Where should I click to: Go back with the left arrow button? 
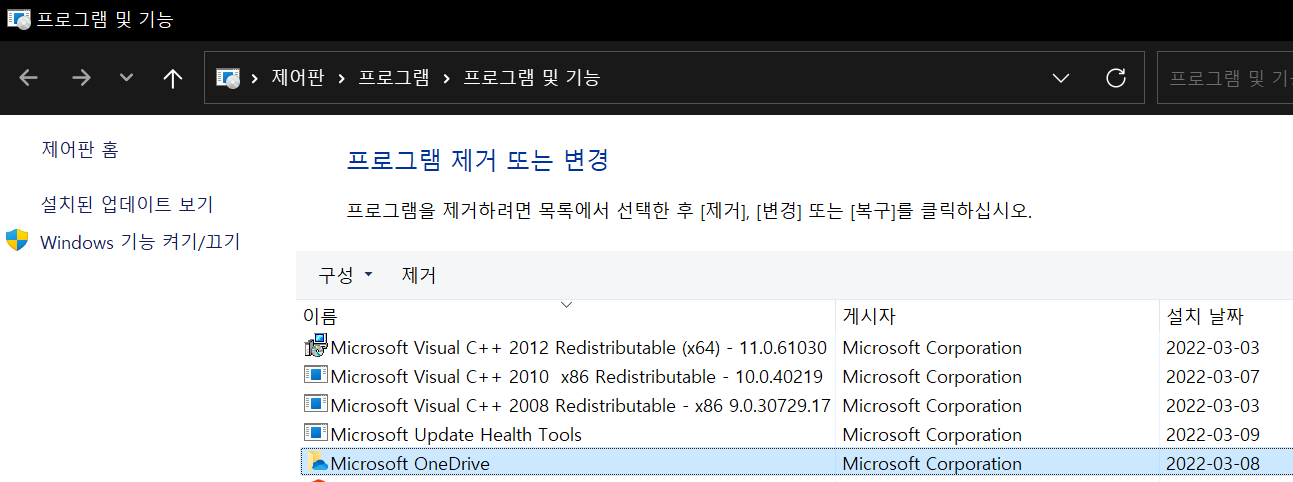(28, 78)
